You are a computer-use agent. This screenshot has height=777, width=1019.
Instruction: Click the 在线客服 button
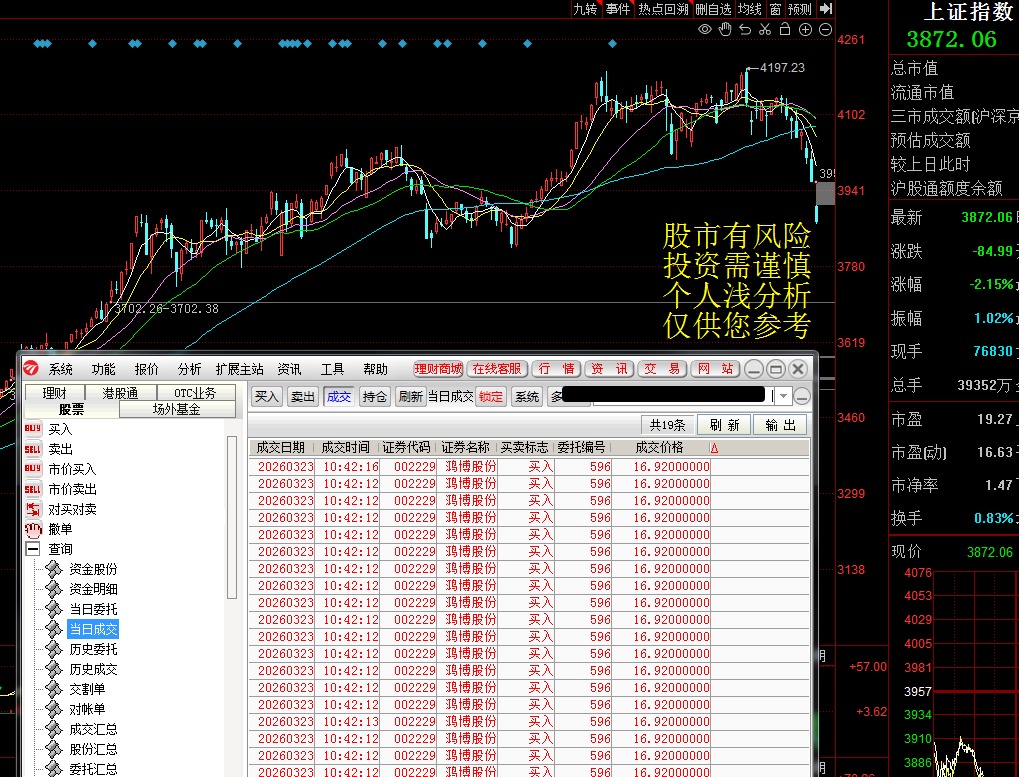pos(497,369)
